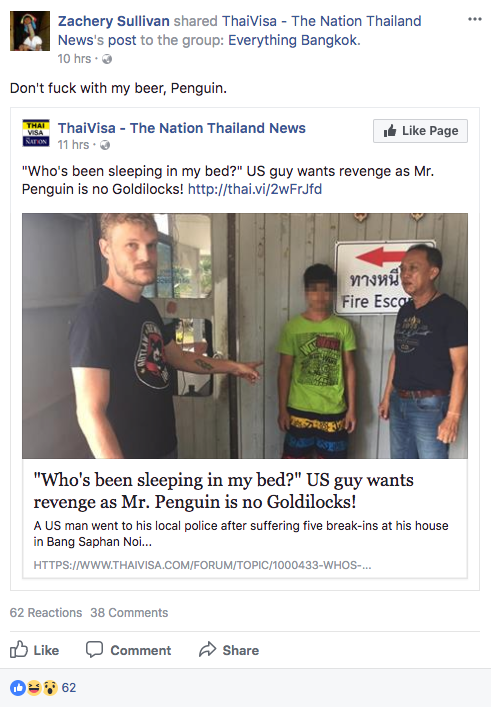Viewport: 491px width, 707px height.
Task: Click the blue Like reaction icon
Action: [x=18, y=688]
